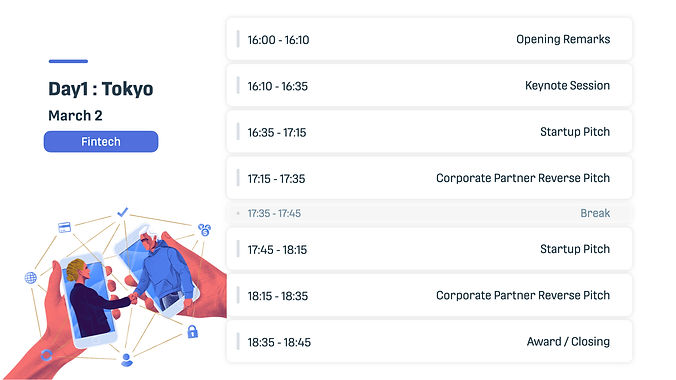
Task: Click the Fintech category button
Action: [x=101, y=141]
